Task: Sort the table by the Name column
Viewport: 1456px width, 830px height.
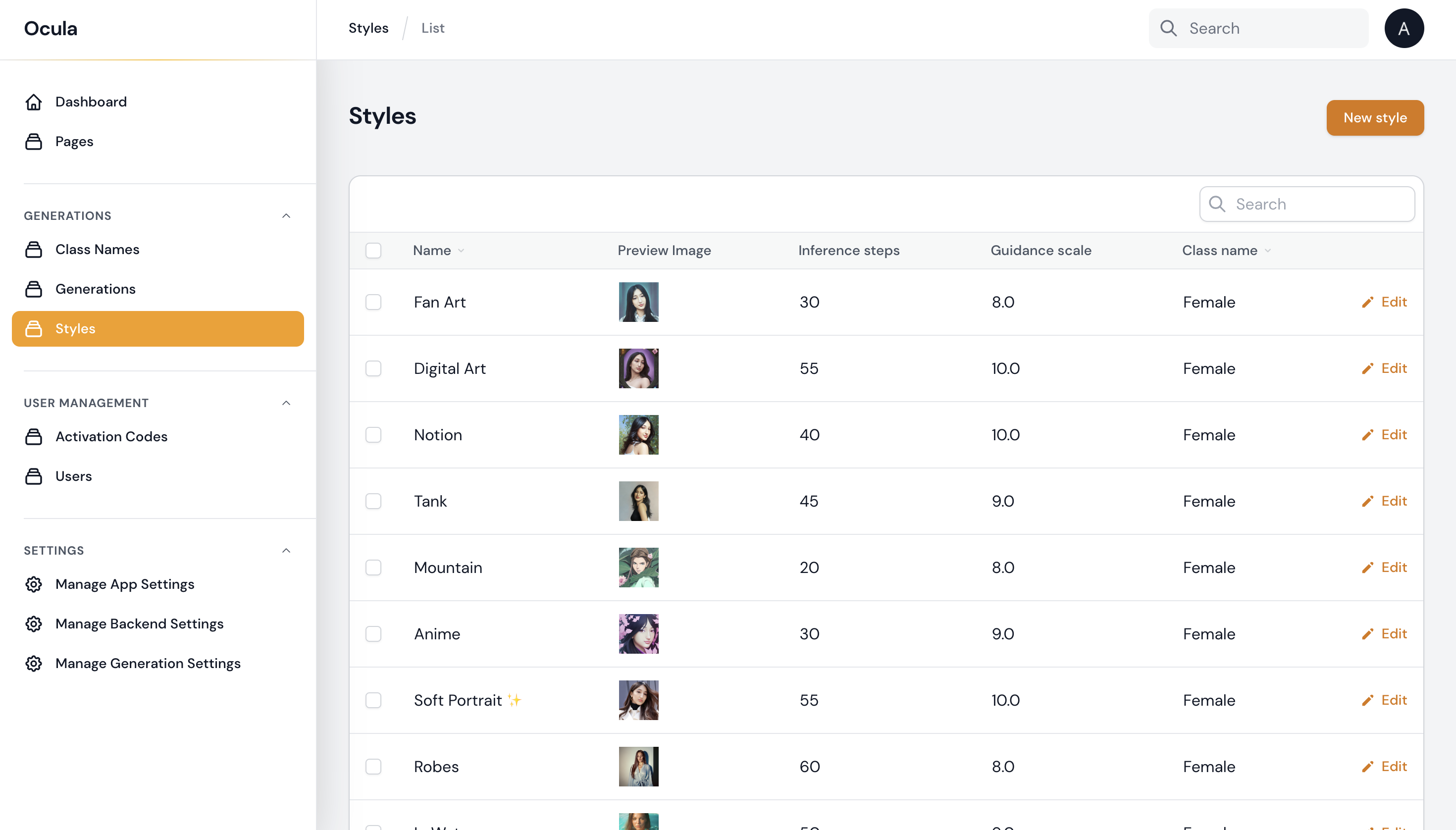Action: tap(438, 250)
